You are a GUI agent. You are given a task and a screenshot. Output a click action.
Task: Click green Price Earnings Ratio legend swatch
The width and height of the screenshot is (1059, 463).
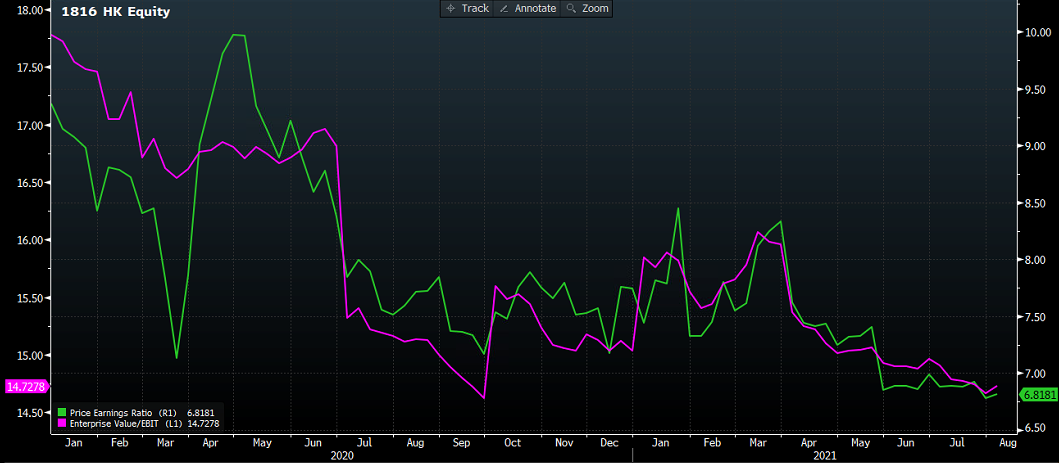point(62,411)
